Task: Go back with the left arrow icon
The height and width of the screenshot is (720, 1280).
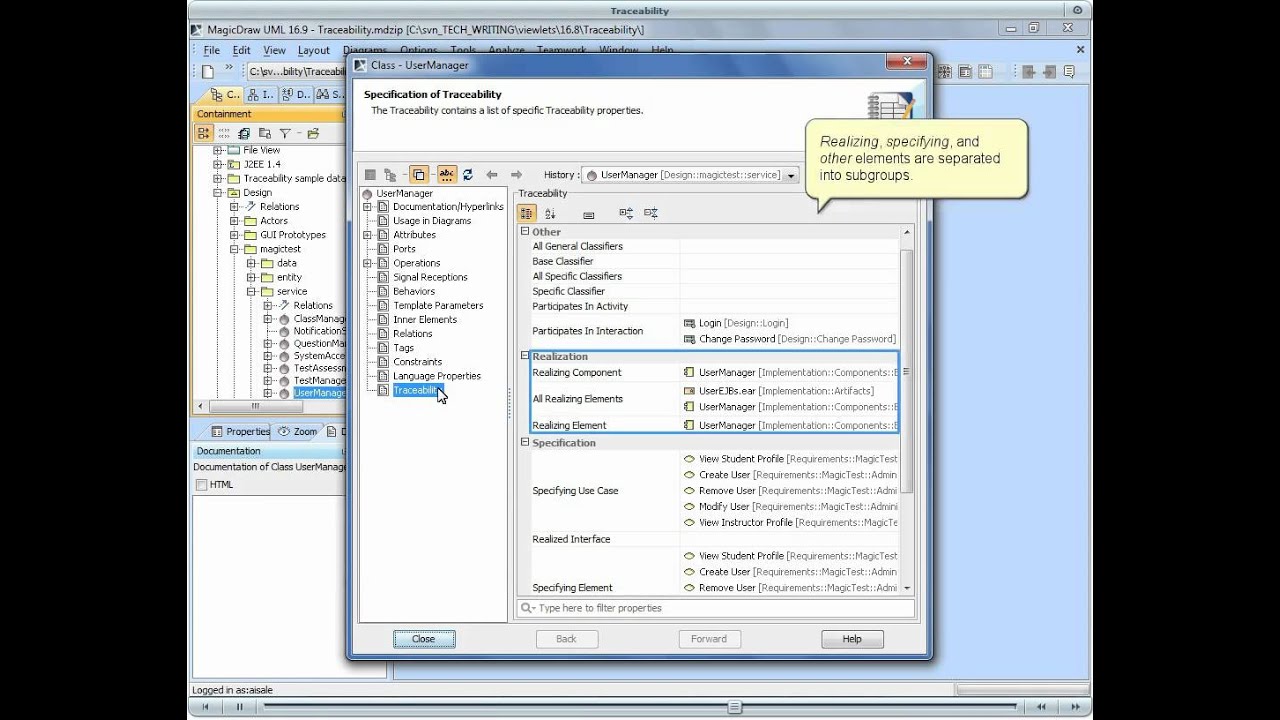Action: pos(492,175)
